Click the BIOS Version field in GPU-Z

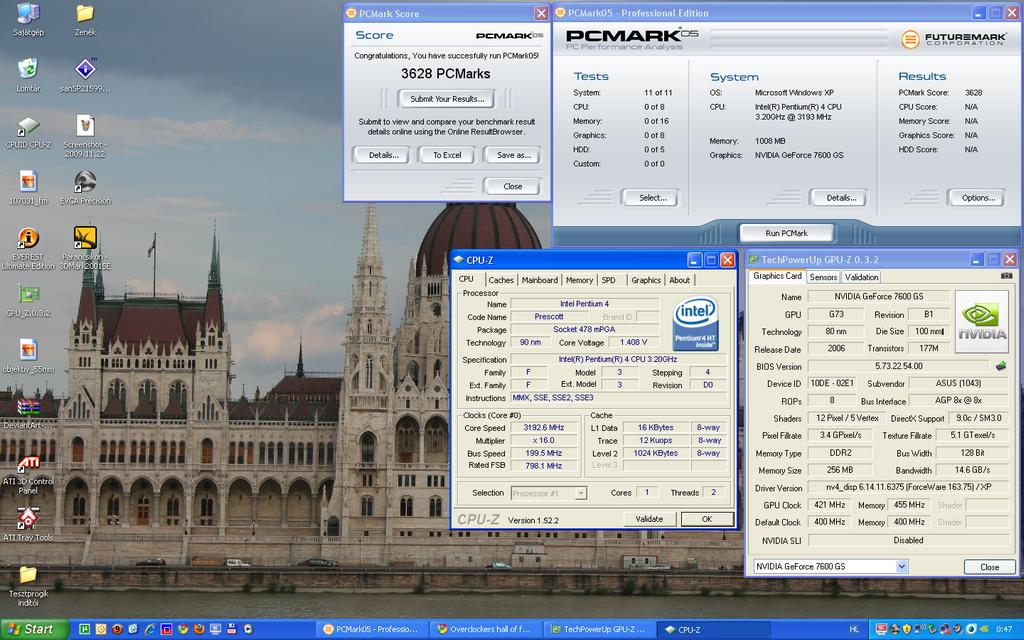[899, 366]
